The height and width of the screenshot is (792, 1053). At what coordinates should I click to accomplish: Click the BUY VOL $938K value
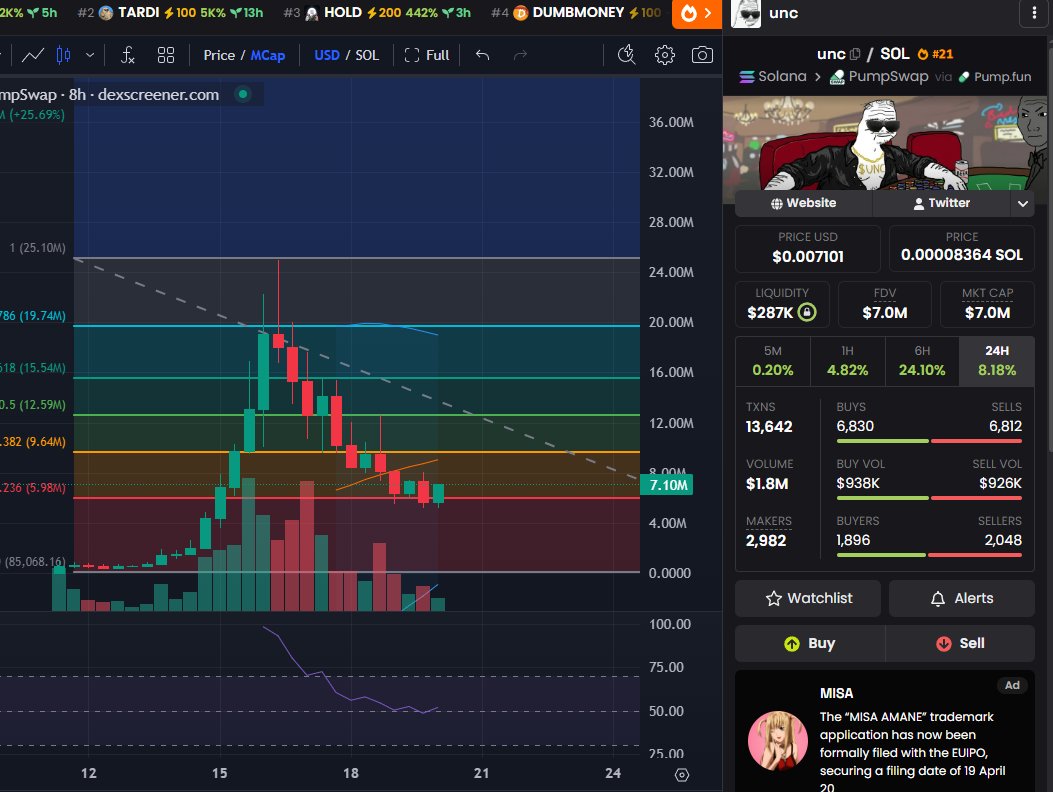pos(858,484)
